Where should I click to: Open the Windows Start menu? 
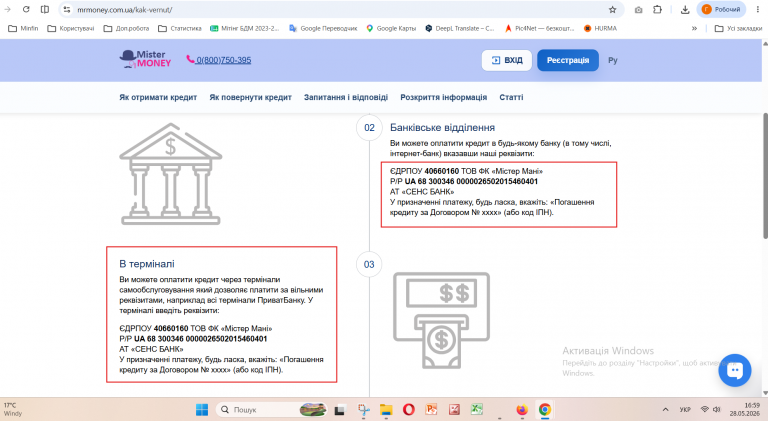[202, 410]
